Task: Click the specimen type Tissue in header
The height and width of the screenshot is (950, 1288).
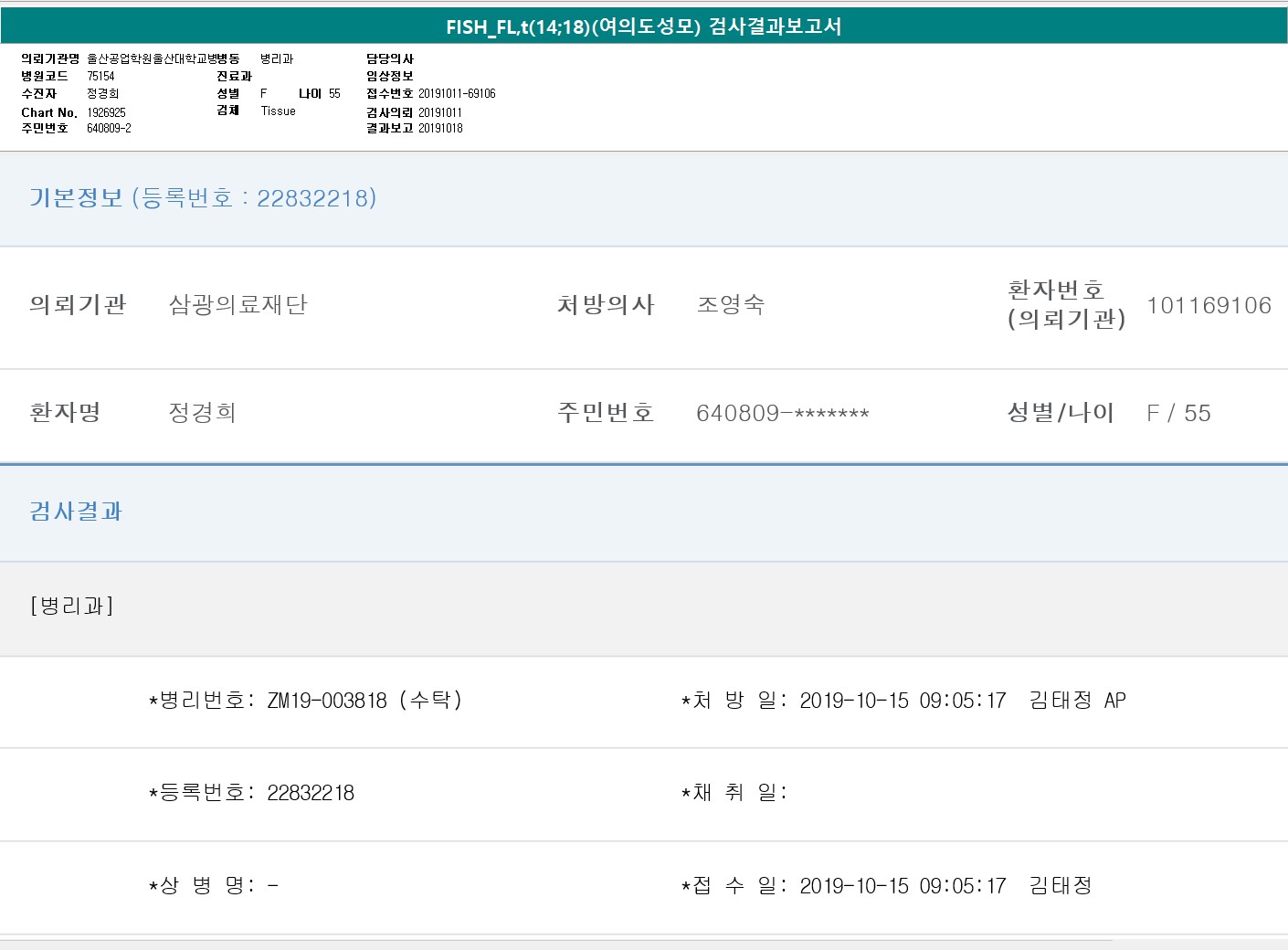Action: 278,111
